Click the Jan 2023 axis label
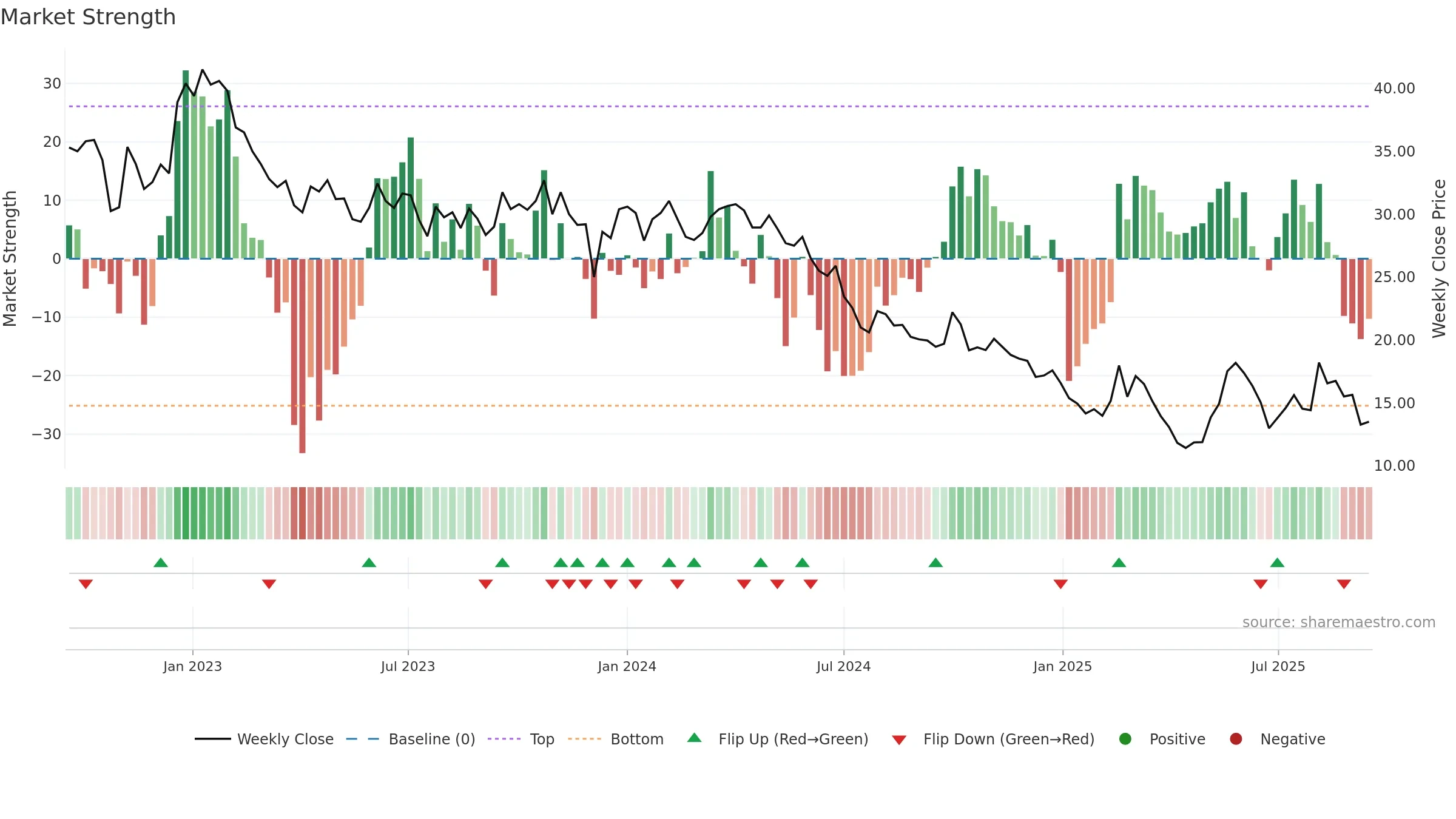1456x819 pixels. click(x=192, y=666)
